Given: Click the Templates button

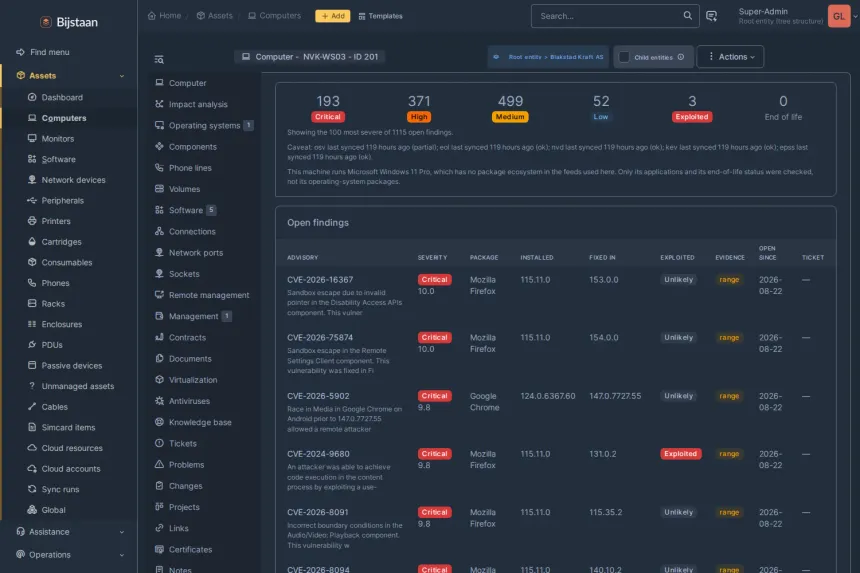Looking at the screenshot, I should point(380,16).
